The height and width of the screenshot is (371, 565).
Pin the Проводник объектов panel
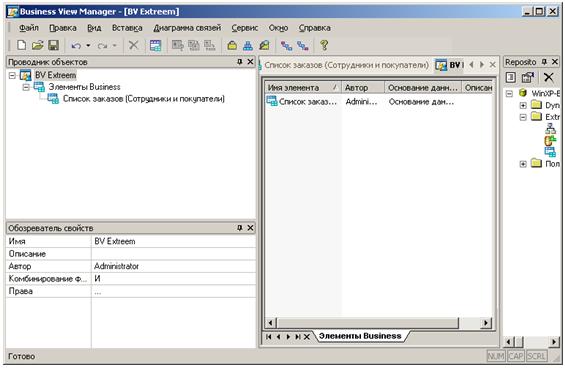pos(240,62)
